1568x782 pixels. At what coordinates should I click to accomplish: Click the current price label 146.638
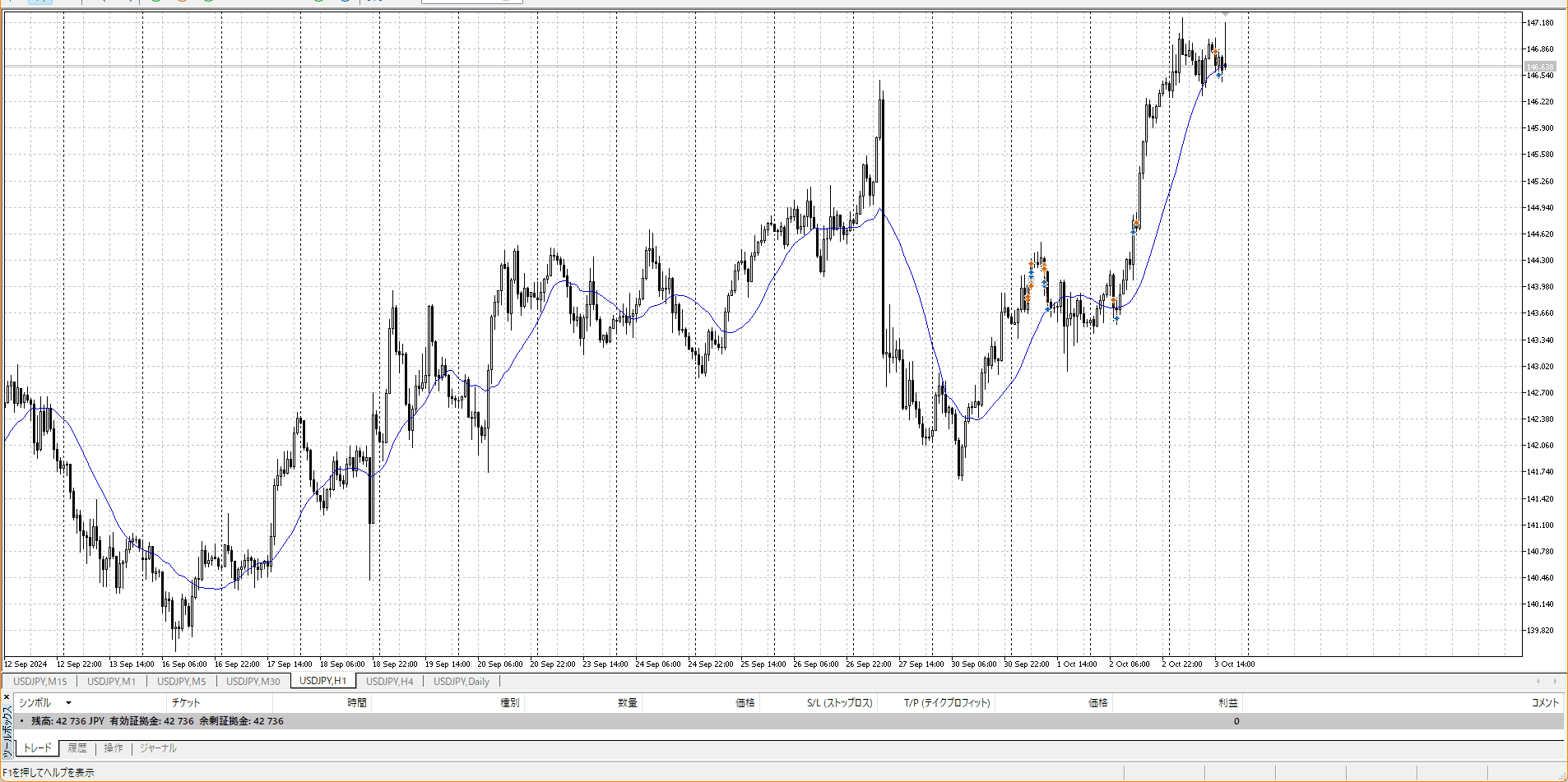pos(1539,67)
